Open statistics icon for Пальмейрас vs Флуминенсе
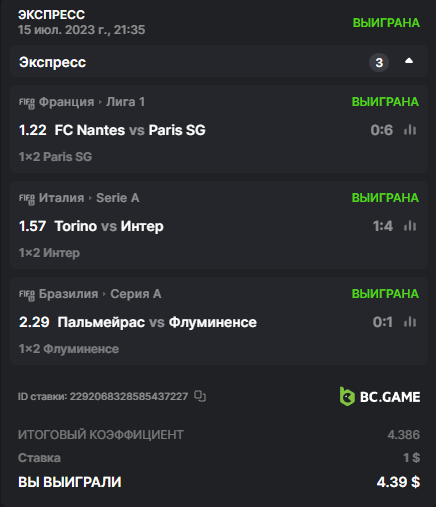The height and width of the screenshot is (507, 436). (410, 322)
